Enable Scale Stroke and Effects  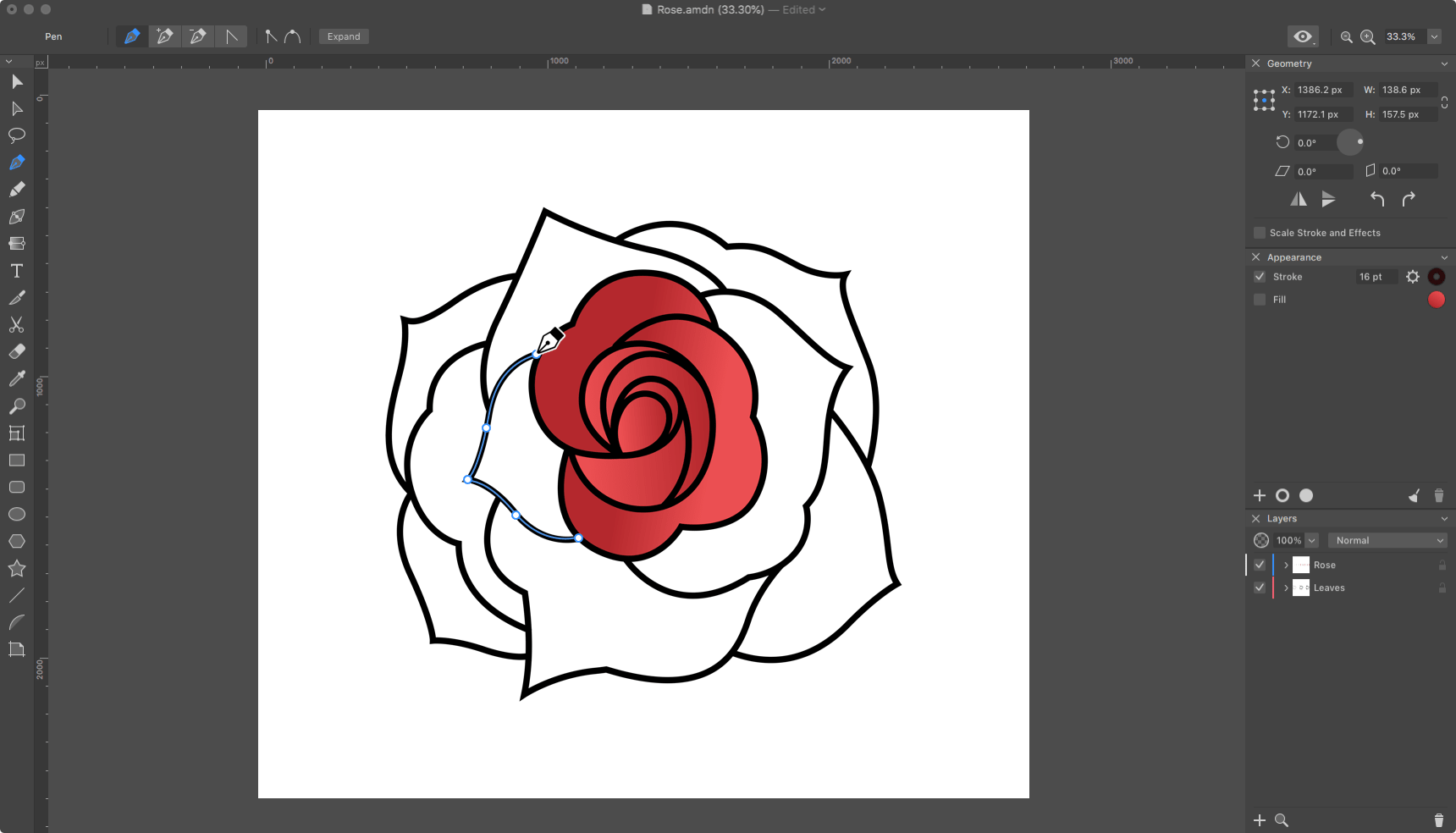point(1260,233)
